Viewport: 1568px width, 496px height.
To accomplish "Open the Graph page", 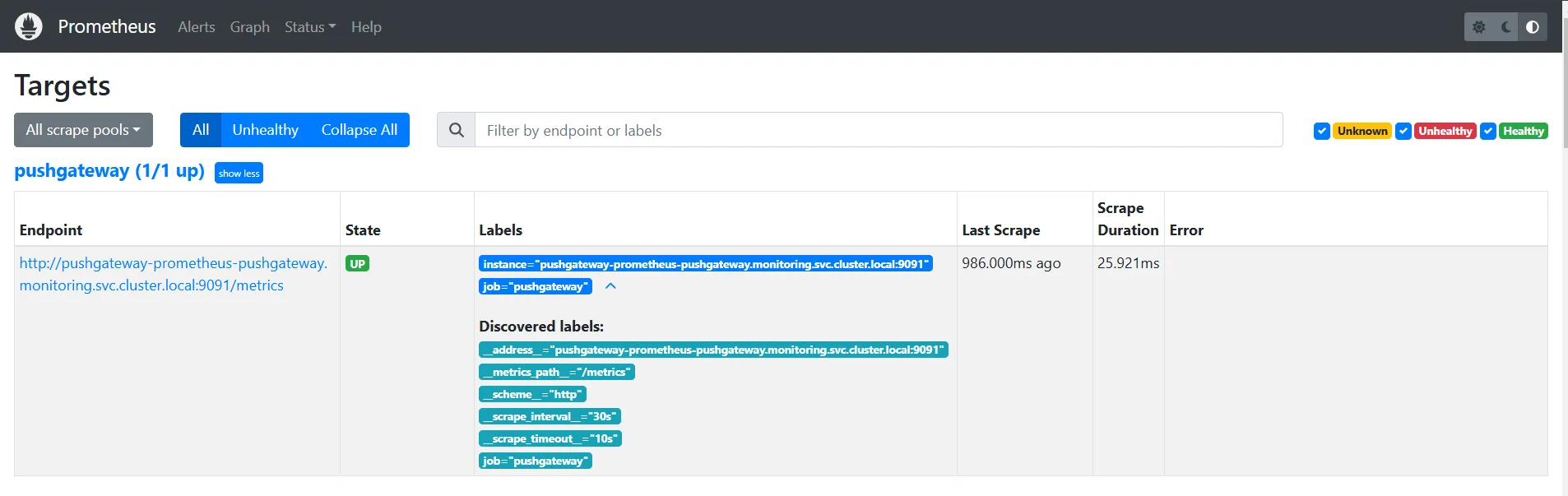I will [250, 27].
